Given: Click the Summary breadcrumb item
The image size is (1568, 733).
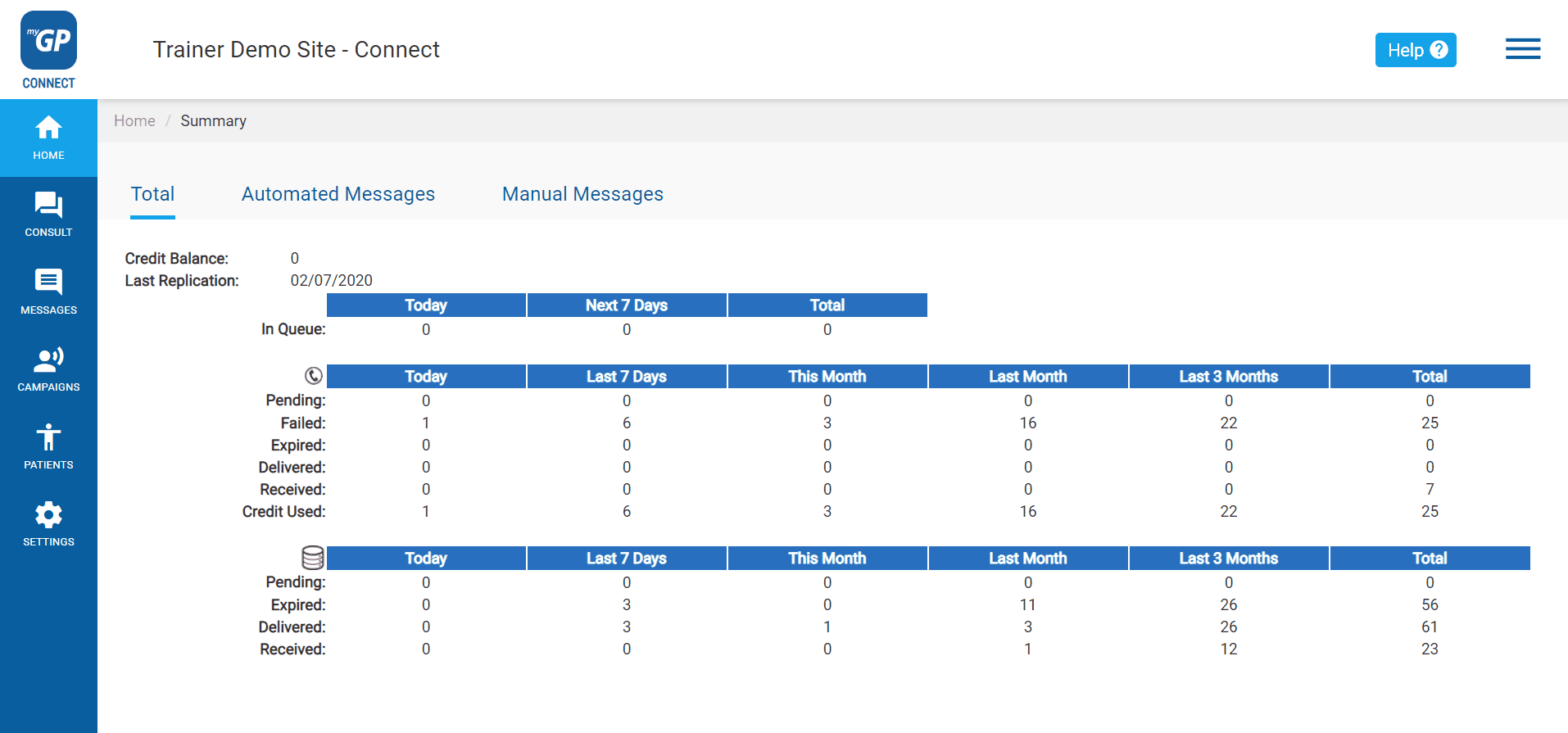Looking at the screenshot, I should pos(213,121).
